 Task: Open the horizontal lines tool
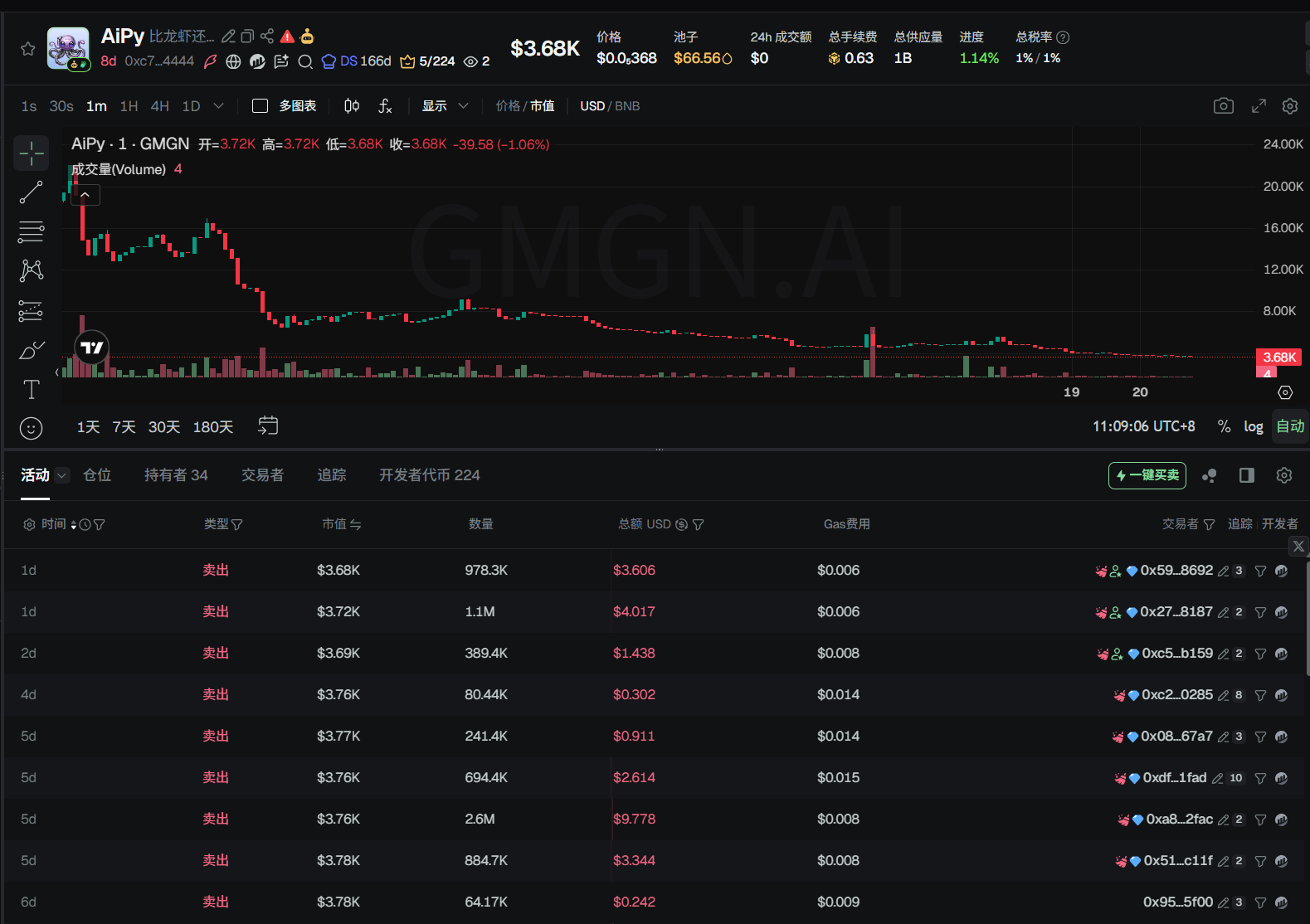pos(32,232)
